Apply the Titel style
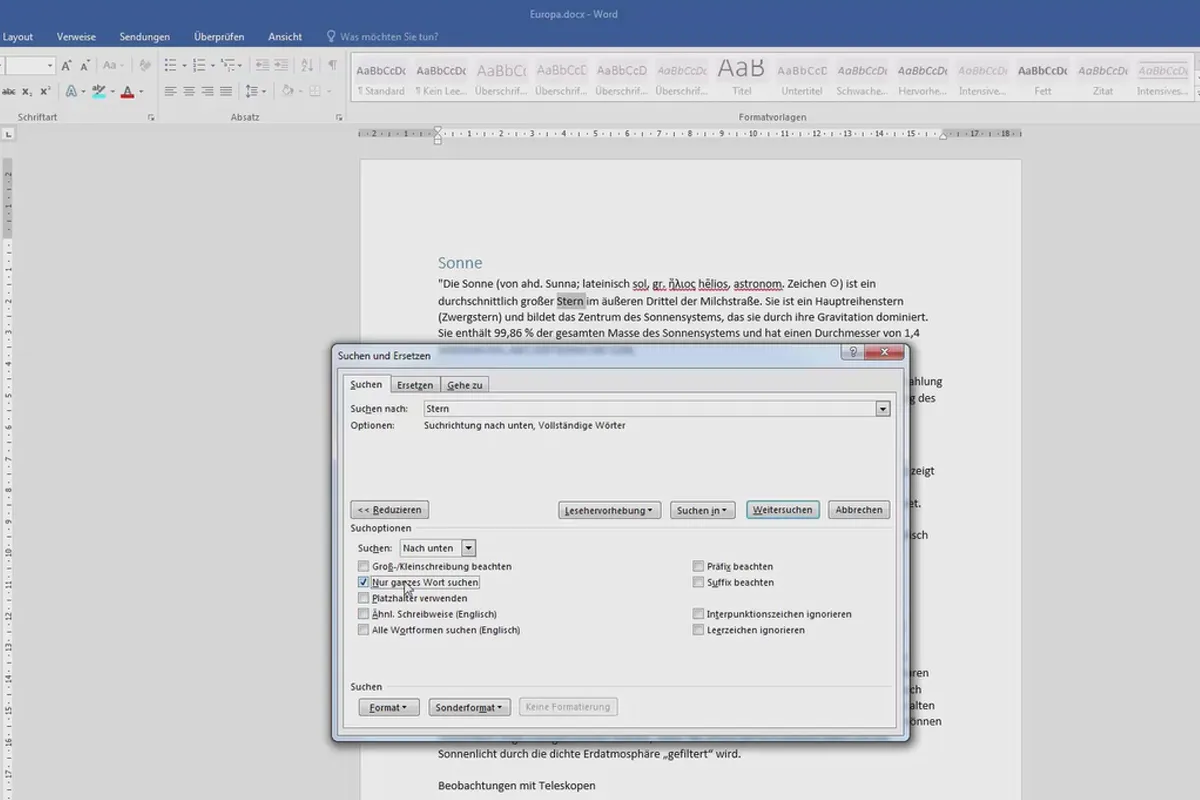Image resolution: width=1200 pixels, height=800 pixels. (741, 78)
